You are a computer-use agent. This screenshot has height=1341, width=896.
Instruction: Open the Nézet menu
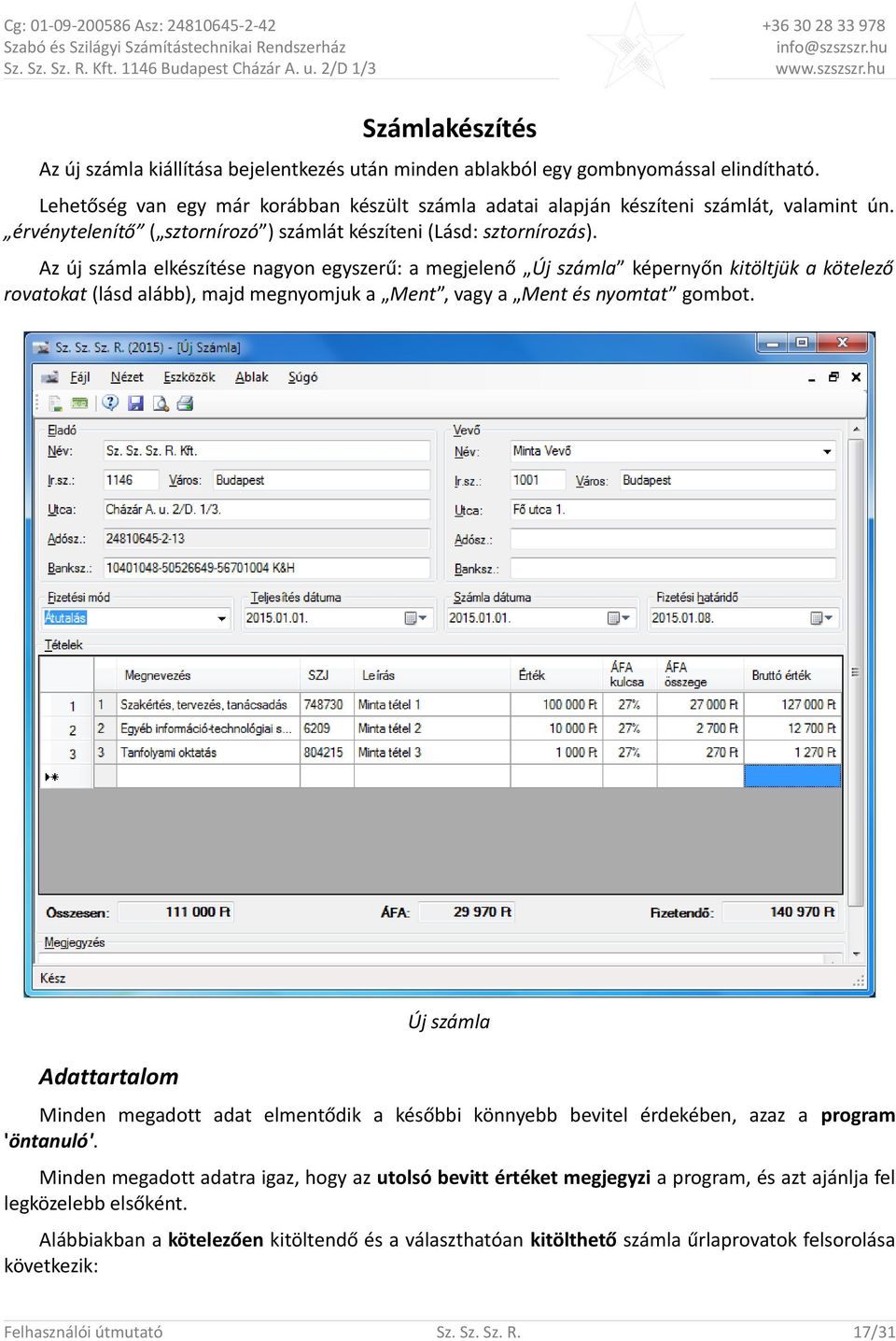pyautogui.click(x=127, y=377)
